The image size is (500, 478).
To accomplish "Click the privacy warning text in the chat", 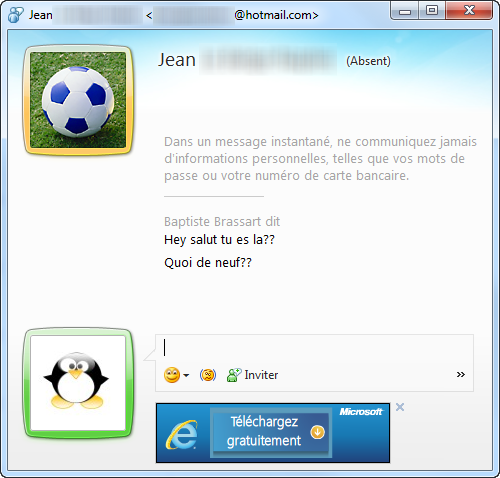I will point(320,159).
